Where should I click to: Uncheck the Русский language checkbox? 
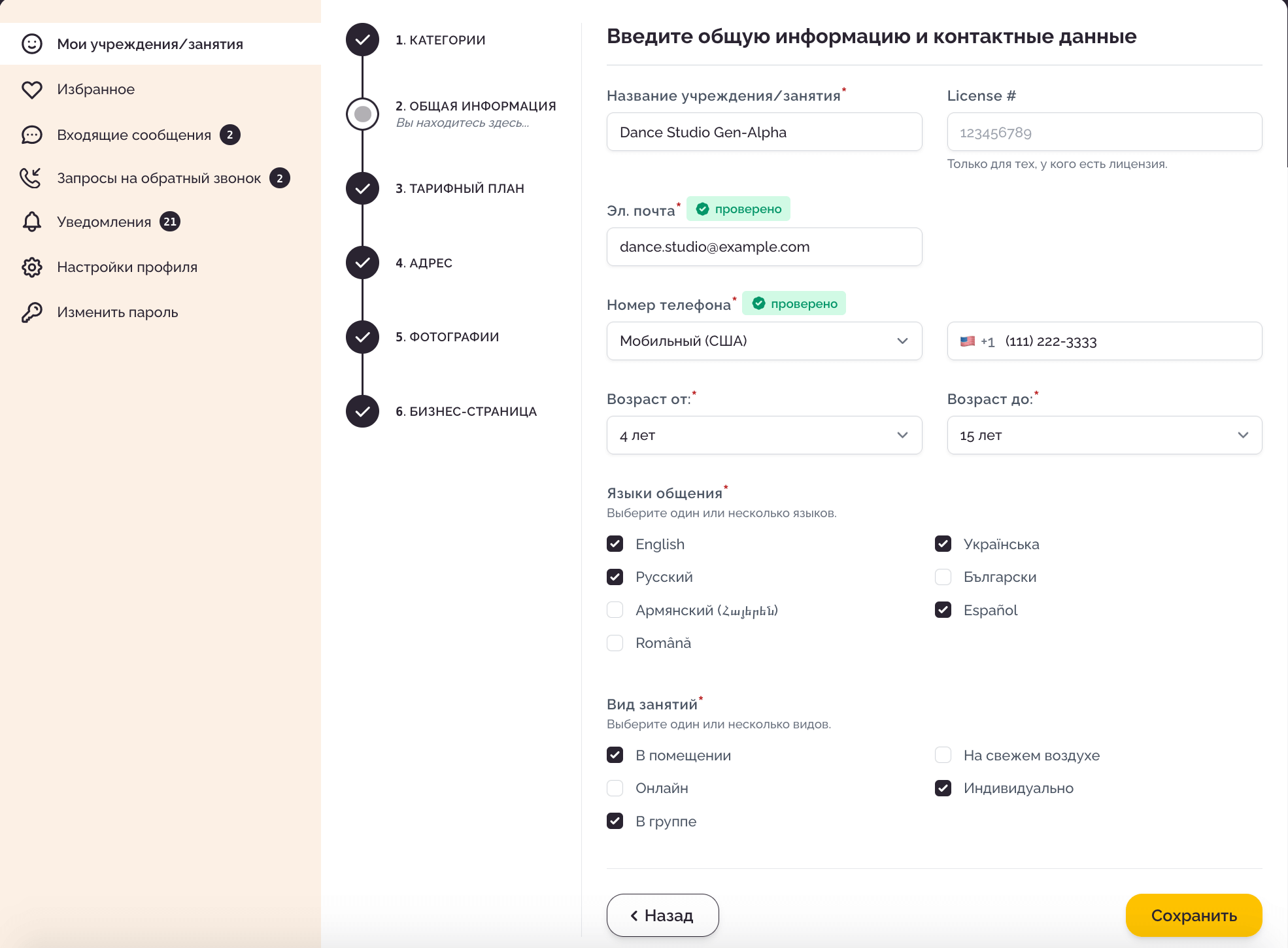point(615,577)
